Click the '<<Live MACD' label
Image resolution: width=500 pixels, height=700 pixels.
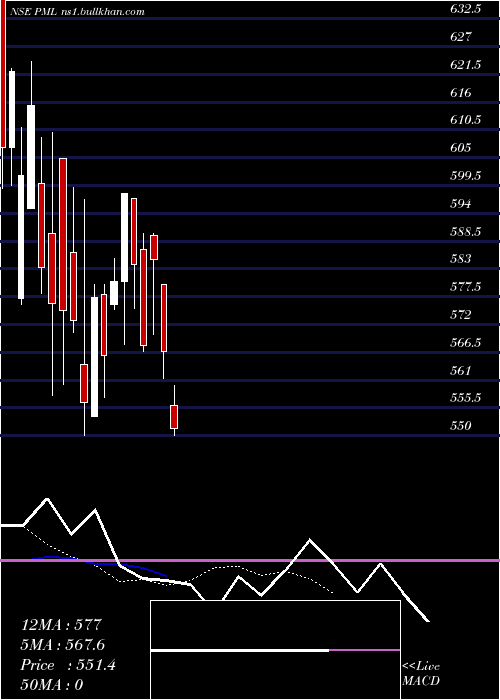point(421,674)
